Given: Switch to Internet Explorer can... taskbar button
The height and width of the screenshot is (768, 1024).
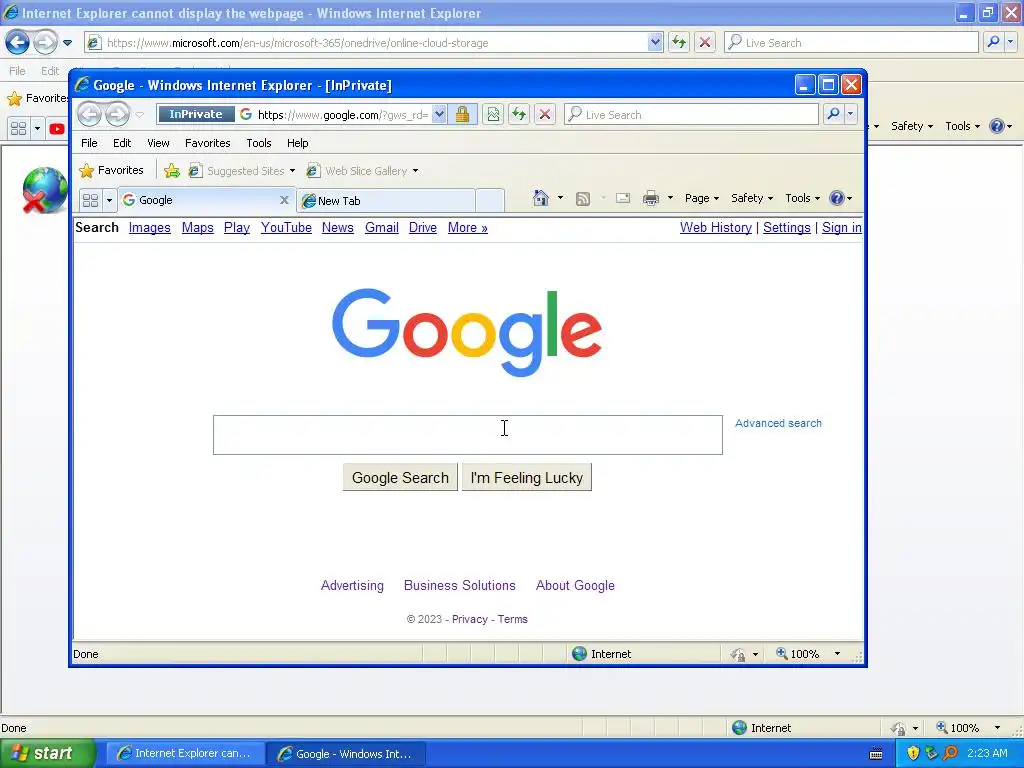Looking at the screenshot, I should click(185, 753).
